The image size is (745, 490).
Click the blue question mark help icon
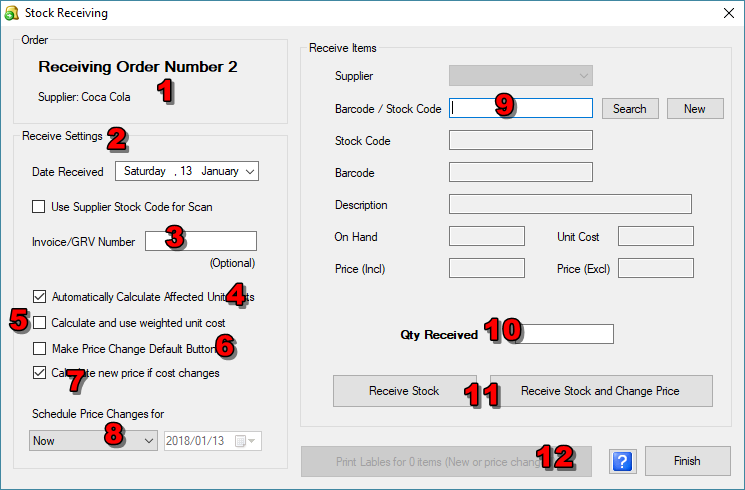[621, 461]
